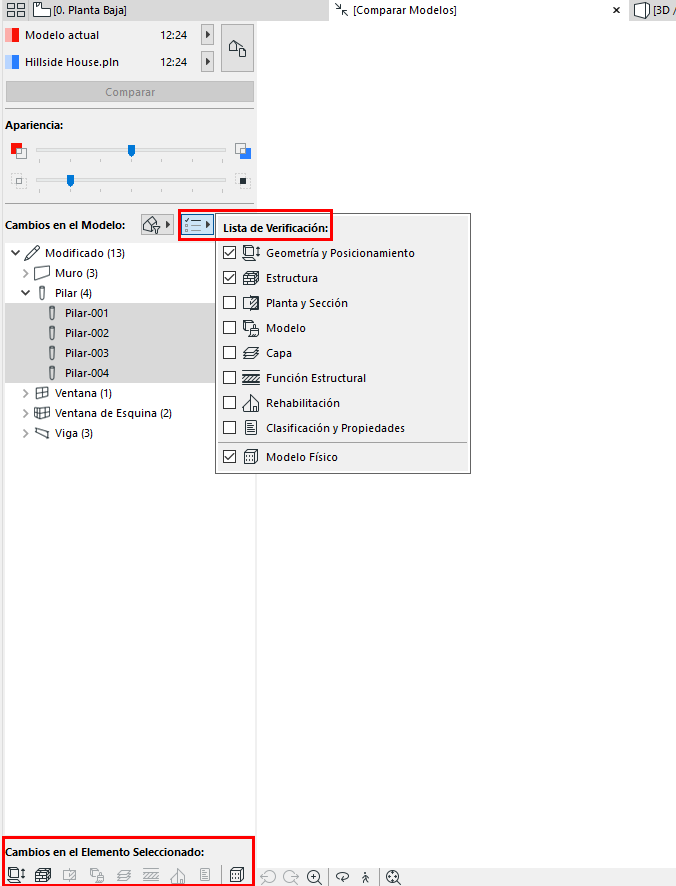The width and height of the screenshot is (676, 886).
Task: Enable Clasificación y Propiedades checkbox
Action: coord(229,428)
